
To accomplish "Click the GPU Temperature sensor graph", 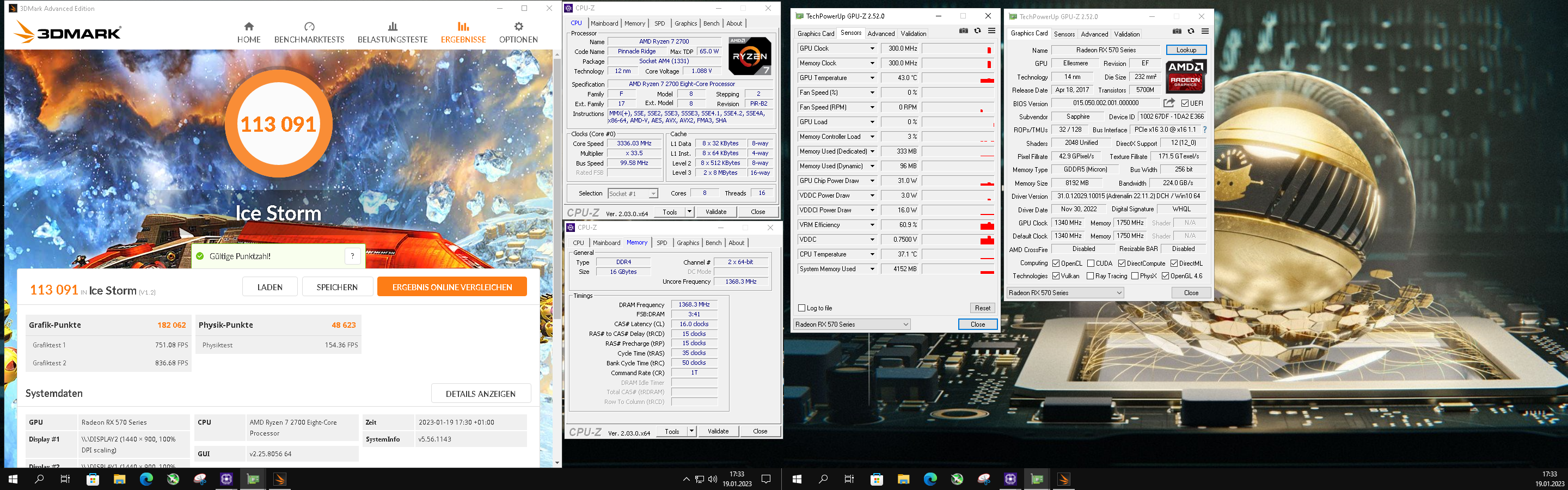I will (958, 78).
